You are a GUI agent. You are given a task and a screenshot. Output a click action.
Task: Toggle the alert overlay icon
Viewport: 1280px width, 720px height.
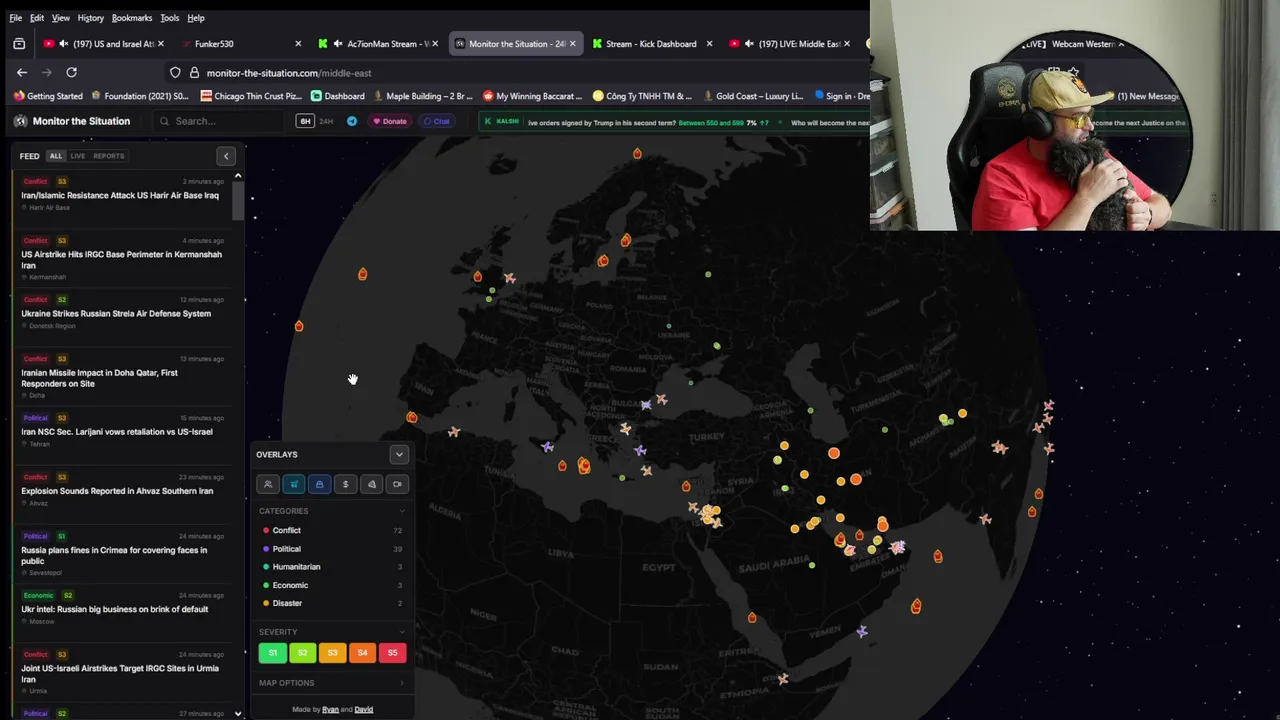tap(372, 484)
